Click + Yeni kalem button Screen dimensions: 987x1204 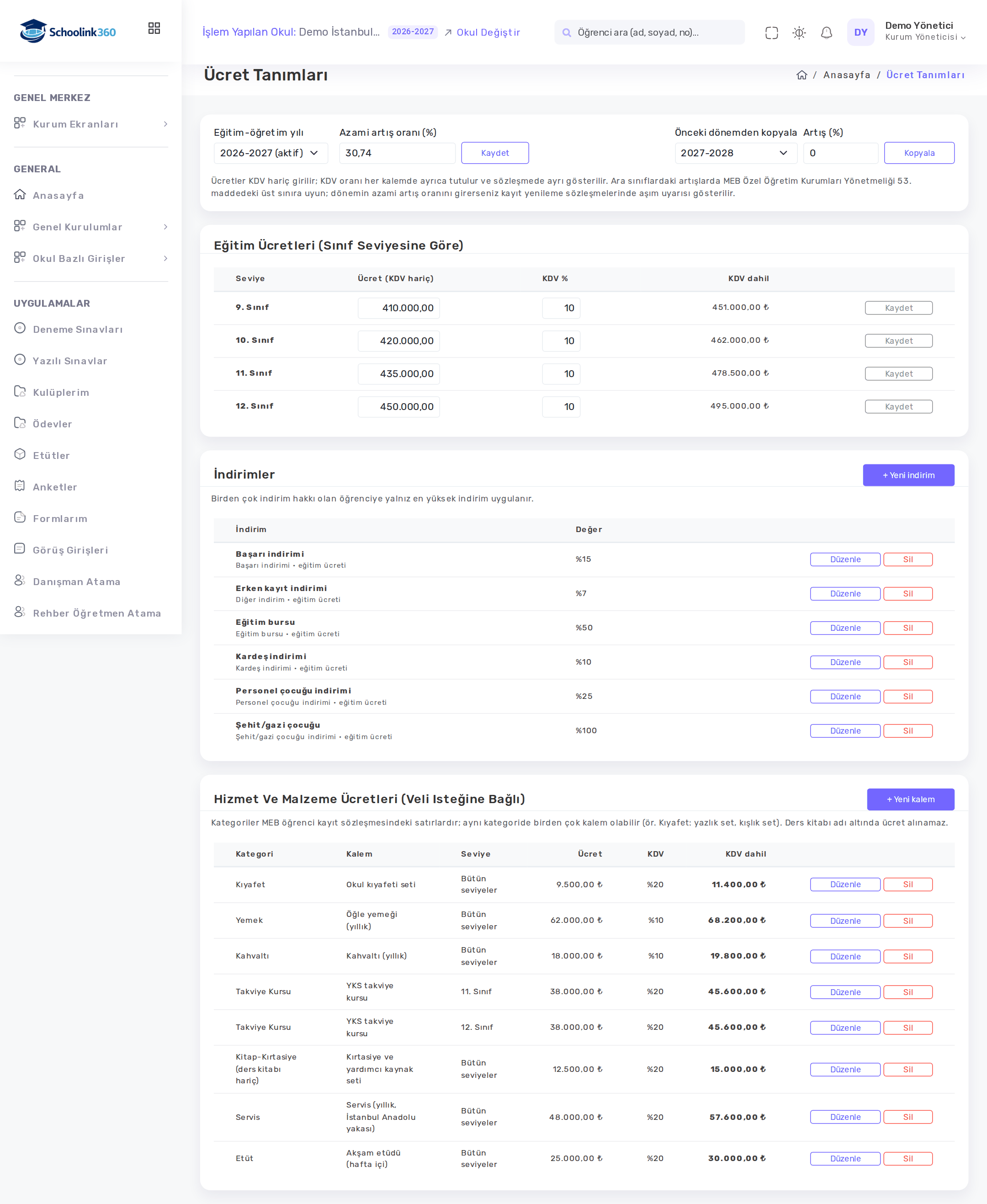910,799
